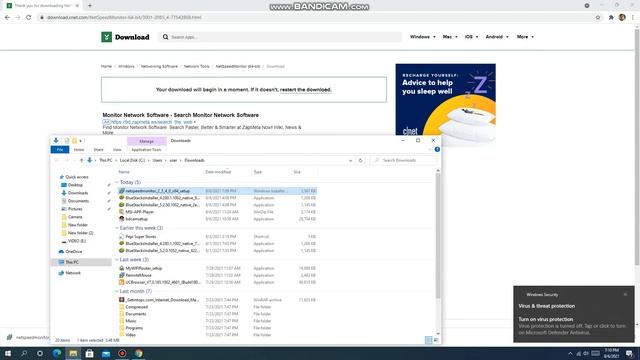Screen dimensions: 640x360
Task: Reload the page in Chrome
Action: (x=29, y=18)
